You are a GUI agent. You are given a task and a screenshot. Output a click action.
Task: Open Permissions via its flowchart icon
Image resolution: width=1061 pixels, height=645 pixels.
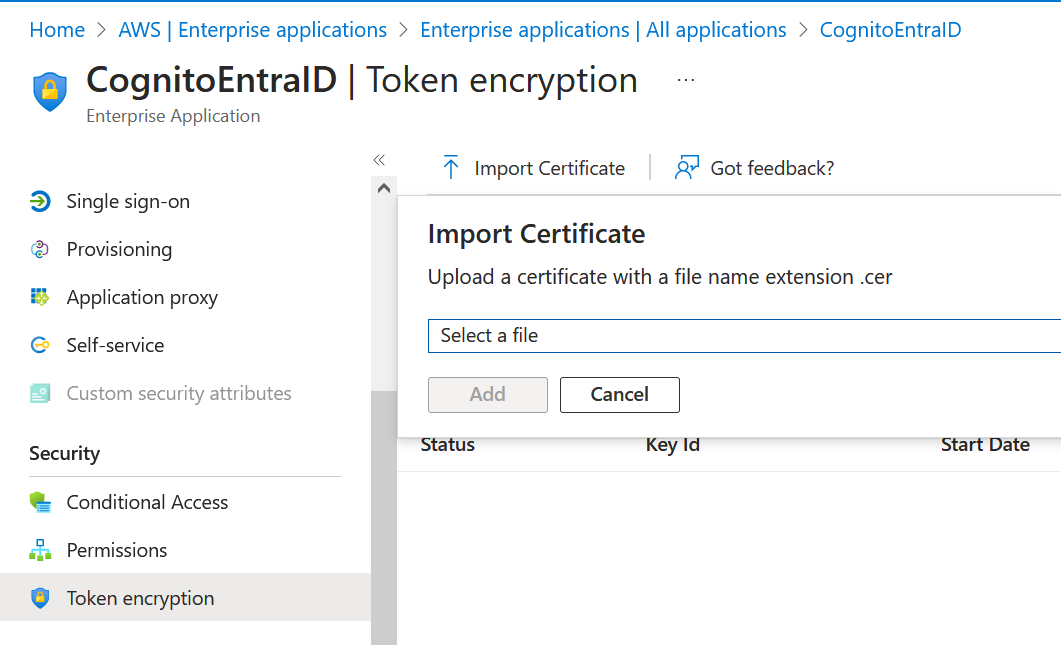40,550
